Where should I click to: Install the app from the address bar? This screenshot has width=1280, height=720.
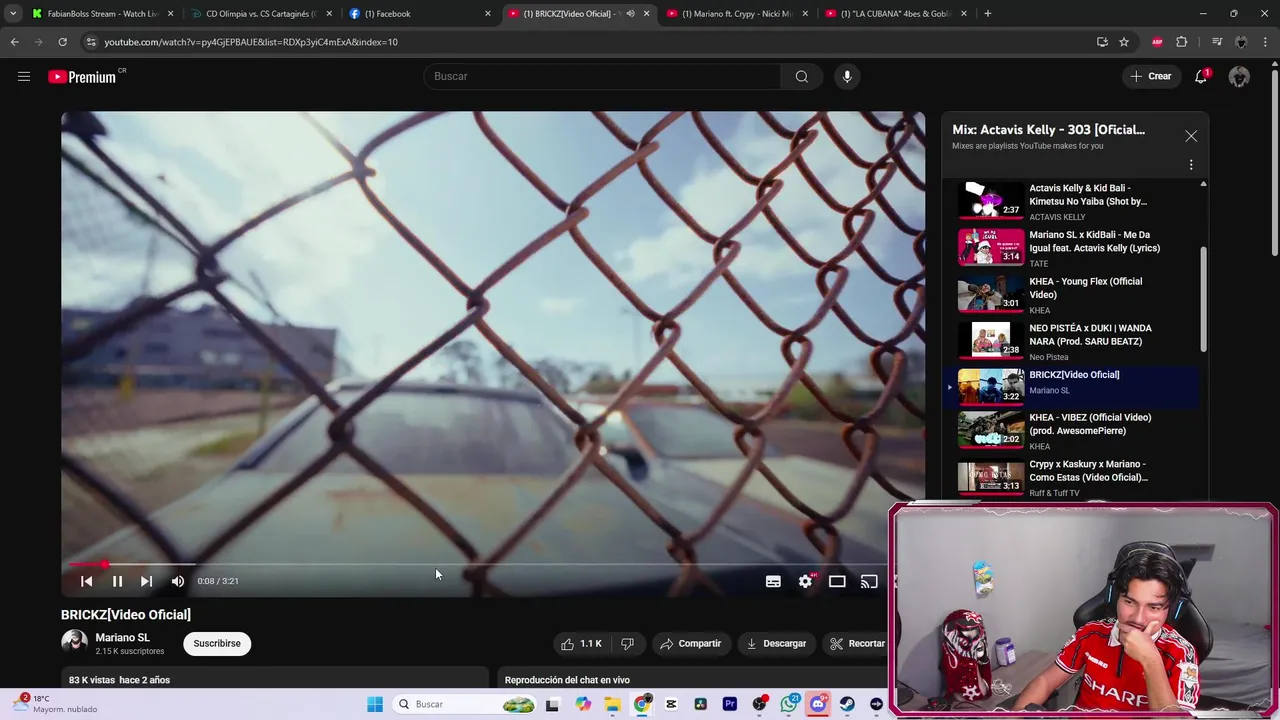(1102, 42)
